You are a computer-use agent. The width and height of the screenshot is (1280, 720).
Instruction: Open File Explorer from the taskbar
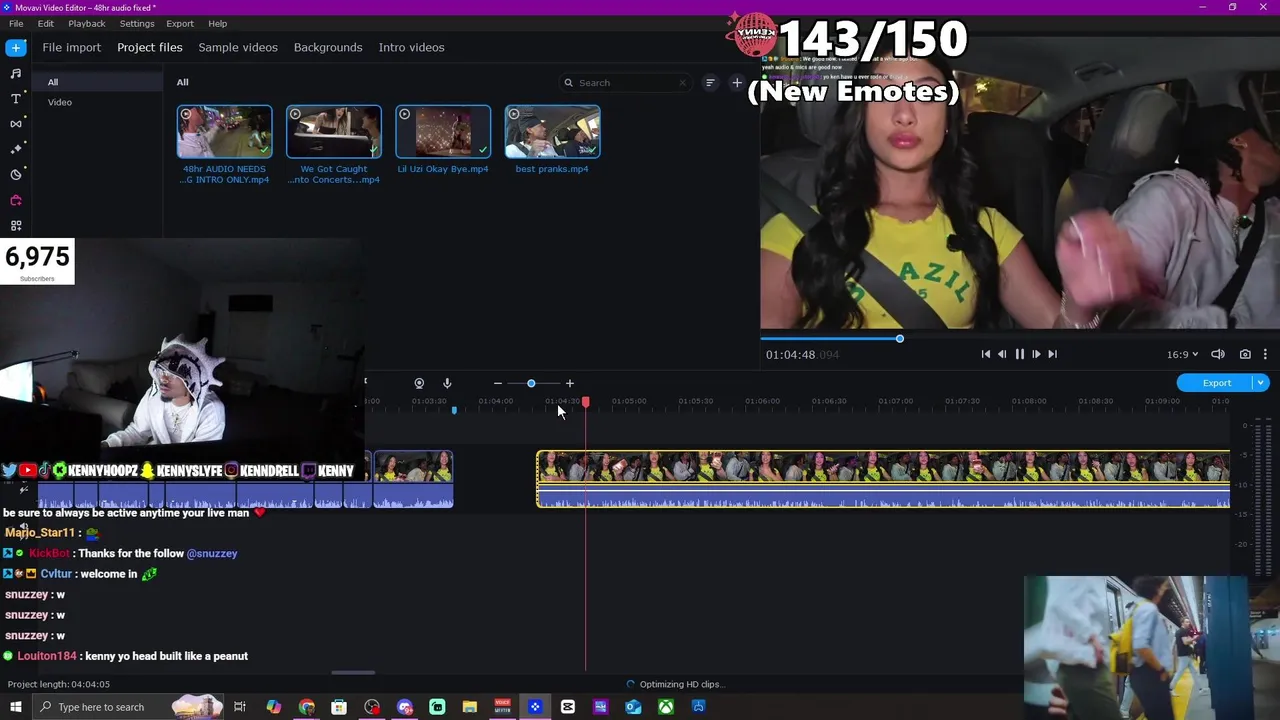[x=469, y=707]
